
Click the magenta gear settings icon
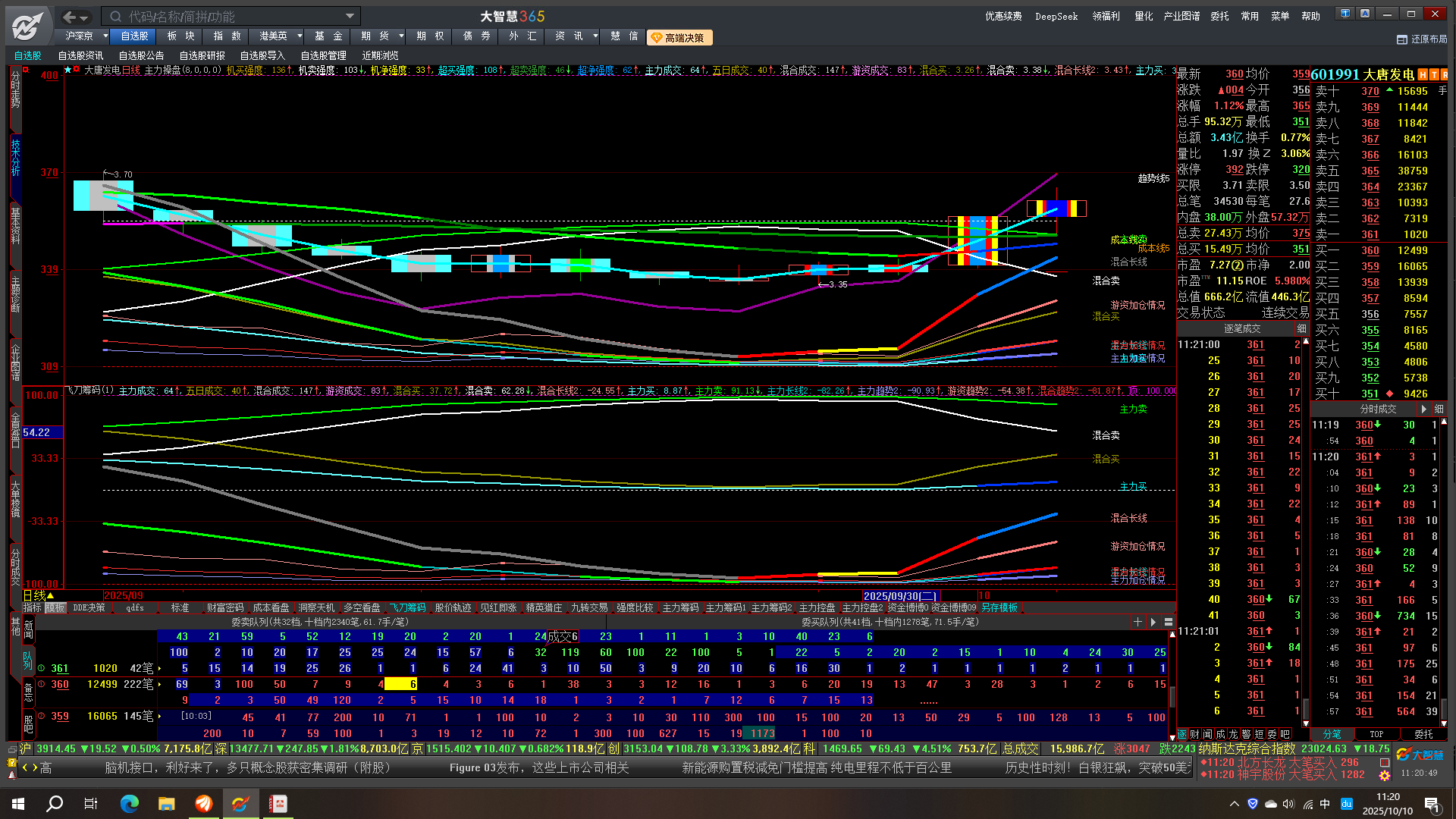point(1385,775)
